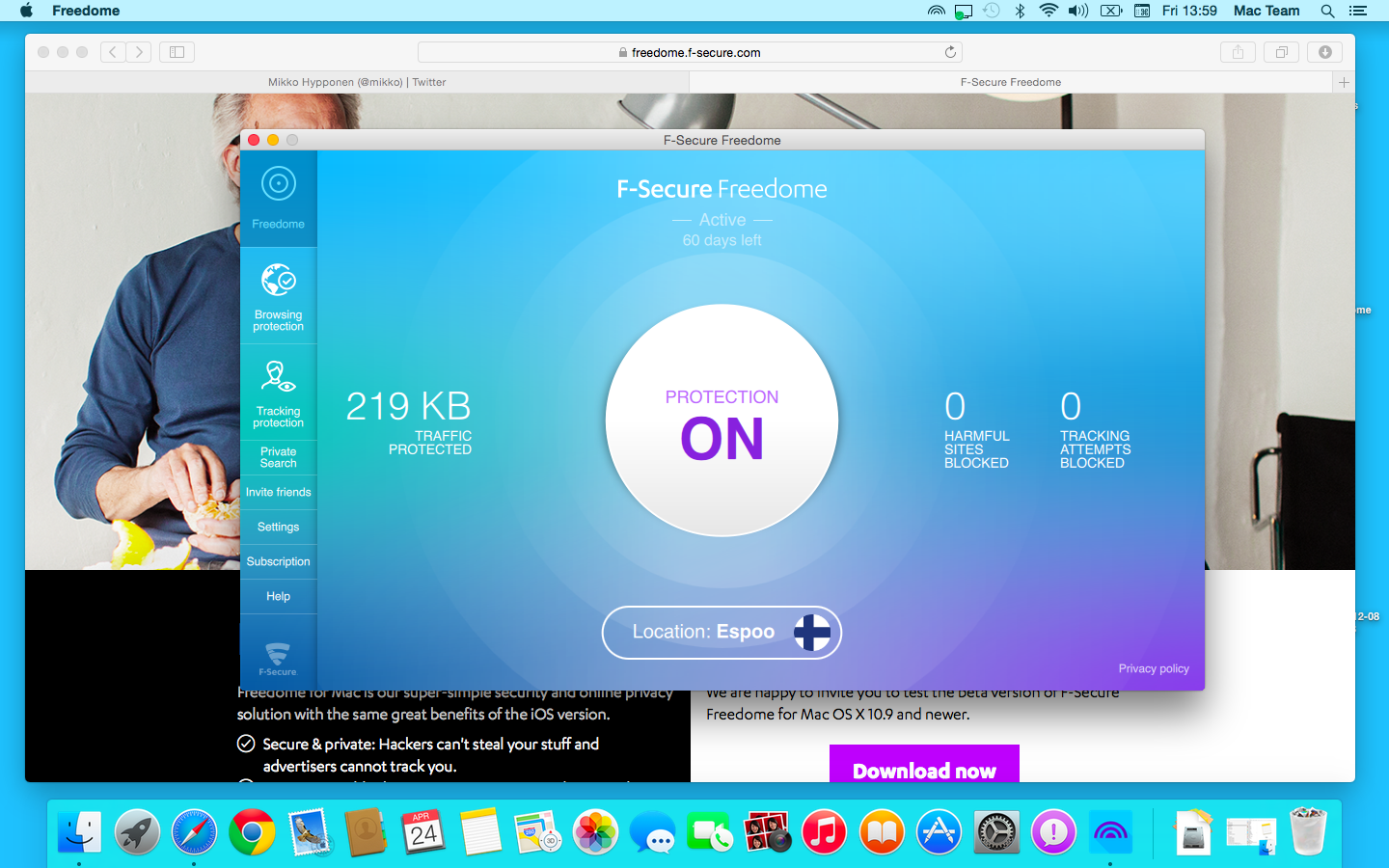
Task: Switch to the Mikko Hypponen Twitter tab
Action: (357, 82)
